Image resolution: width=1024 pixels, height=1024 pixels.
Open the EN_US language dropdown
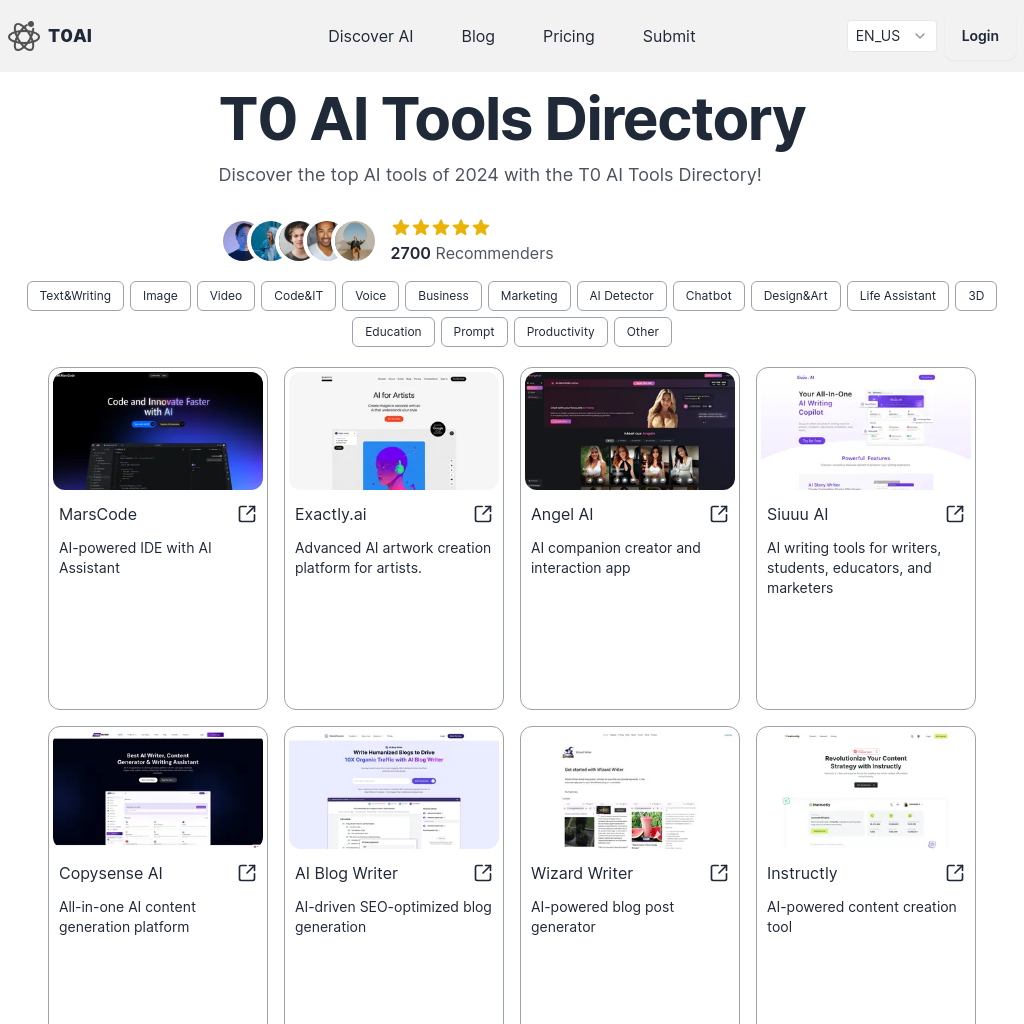click(891, 36)
